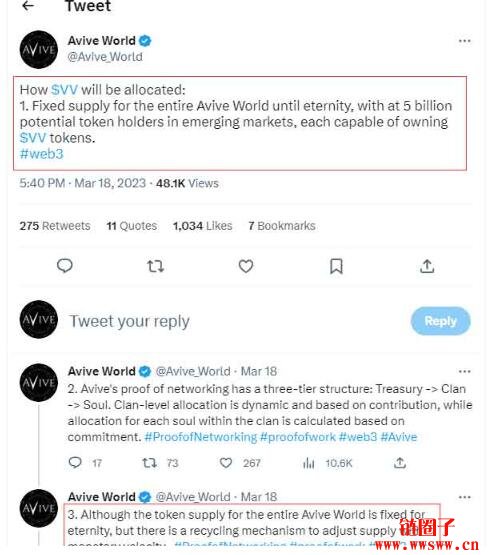
Task: View analytics icon showing 10.6K views
Action: pyautogui.click(x=309, y=463)
